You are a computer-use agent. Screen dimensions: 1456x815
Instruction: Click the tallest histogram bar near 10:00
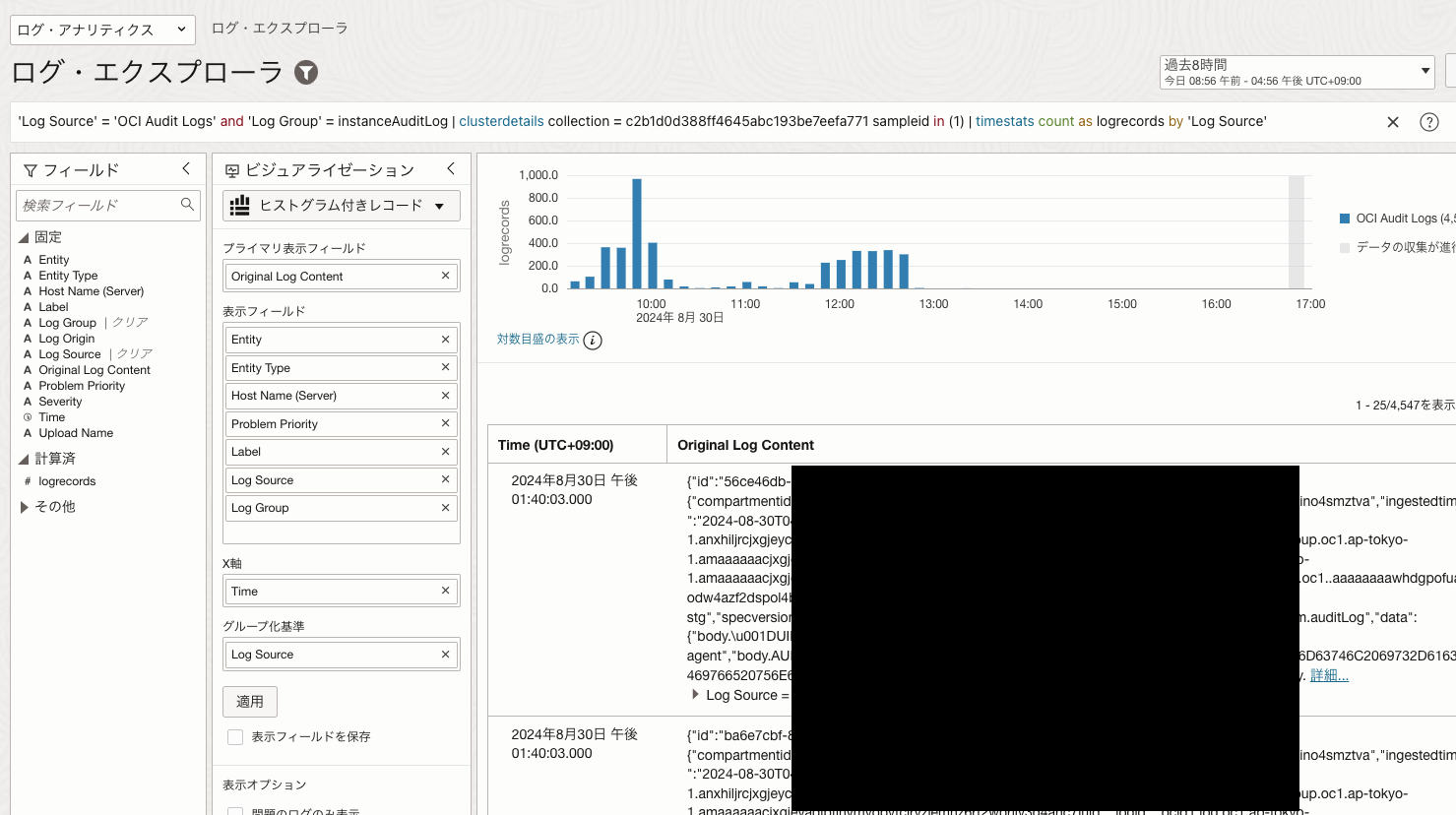(x=637, y=233)
